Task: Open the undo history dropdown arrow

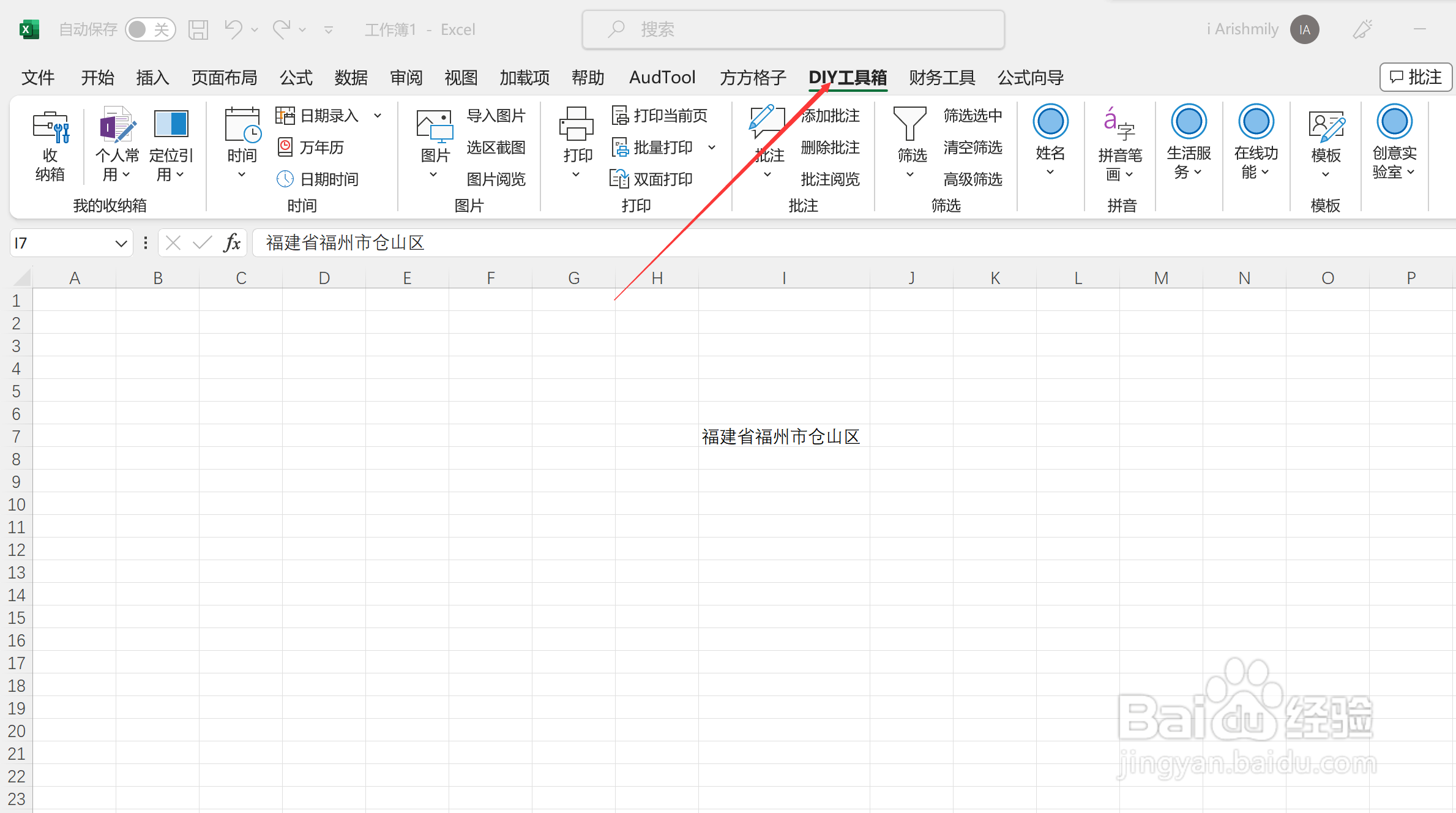Action: click(255, 29)
